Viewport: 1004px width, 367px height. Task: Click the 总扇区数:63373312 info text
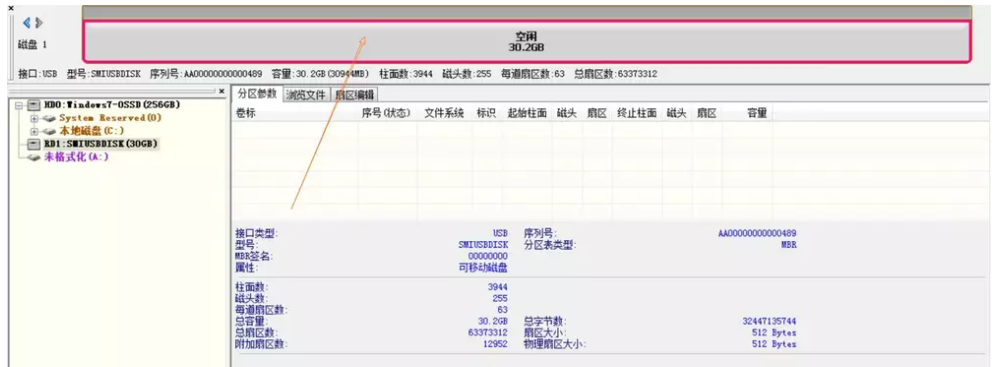[615, 74]
